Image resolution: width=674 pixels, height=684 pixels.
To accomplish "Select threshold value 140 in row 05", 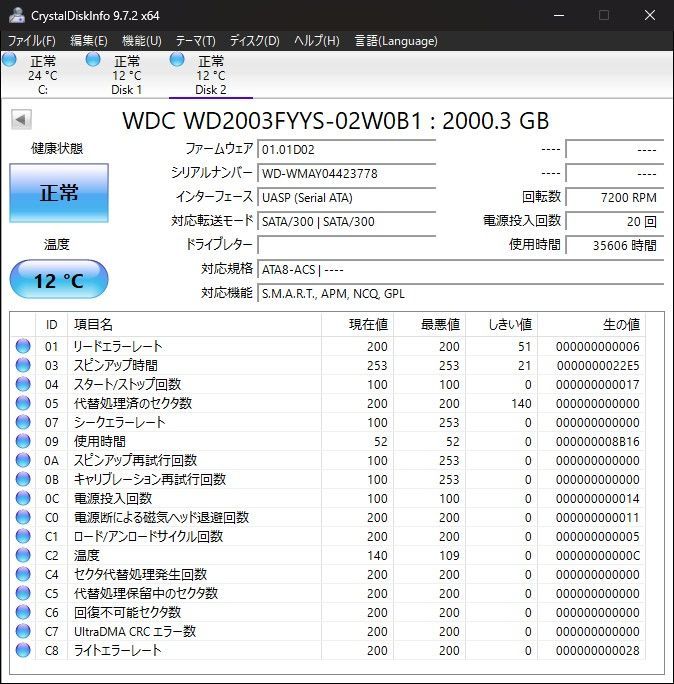I will [521, 404].
